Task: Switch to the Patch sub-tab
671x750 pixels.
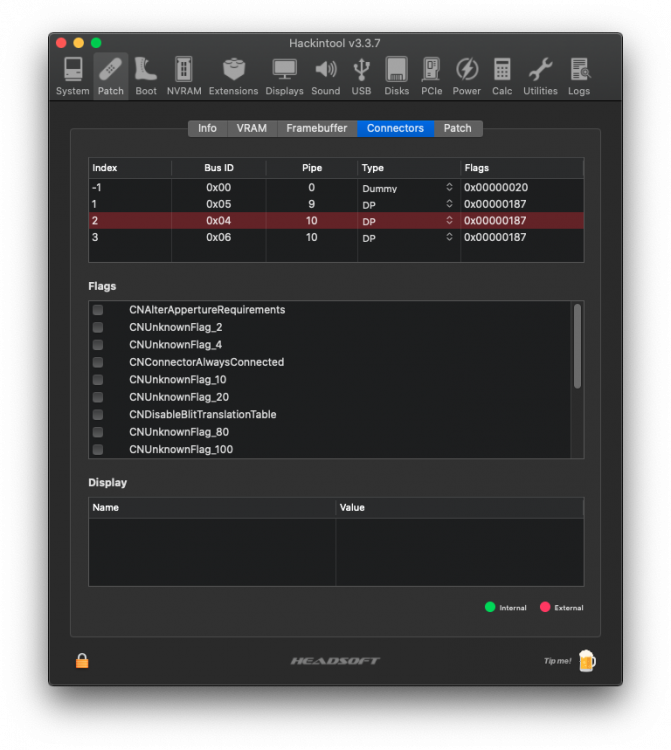Action: pyautogui.click(x=458, y=128)
